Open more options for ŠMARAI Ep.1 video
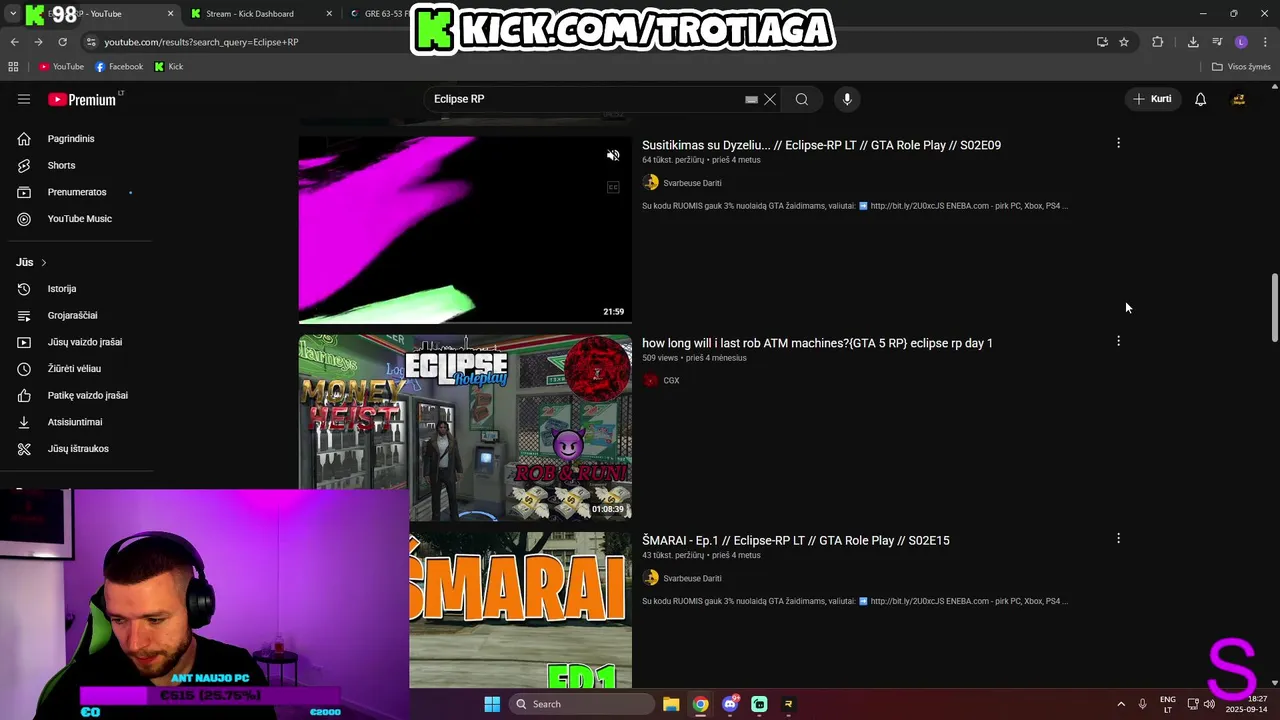1280x720 pixels. point(1118,538)
